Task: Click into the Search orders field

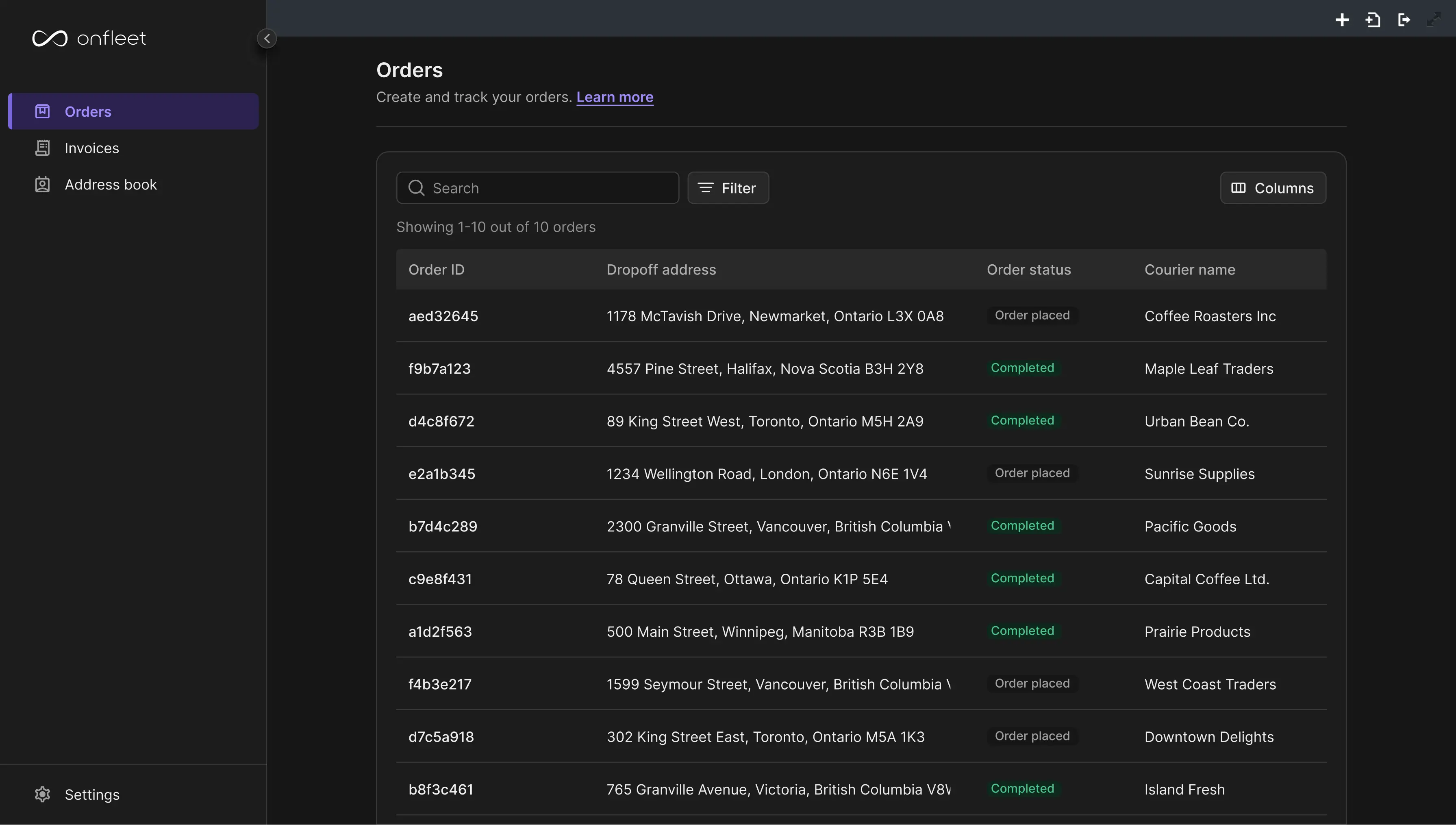Action: click(x=537, y=188)
